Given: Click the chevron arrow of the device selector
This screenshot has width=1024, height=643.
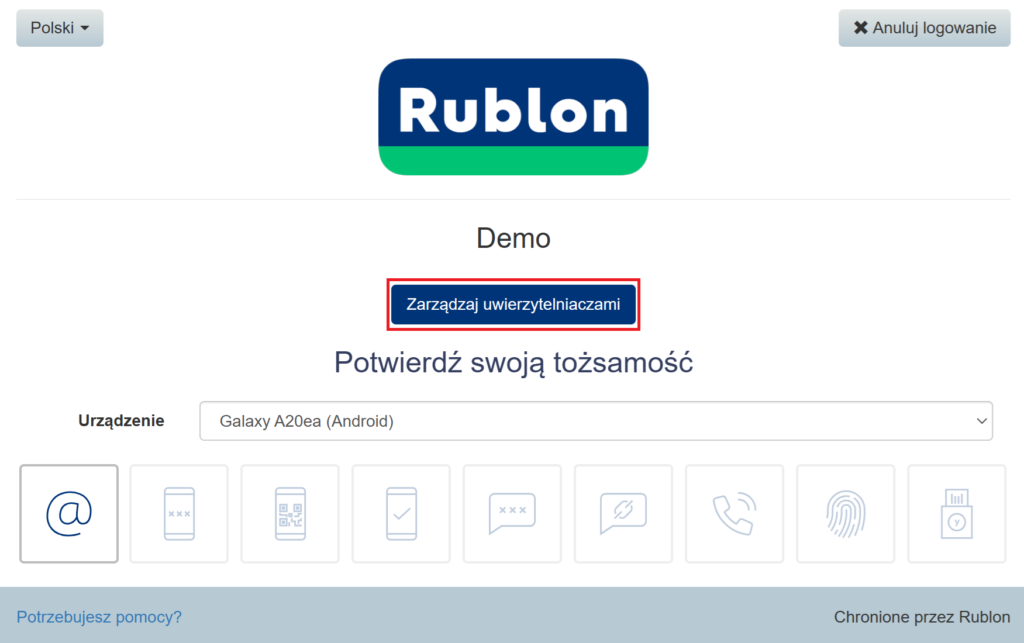Looking at the screenshot, I should [x=980, y=421].
